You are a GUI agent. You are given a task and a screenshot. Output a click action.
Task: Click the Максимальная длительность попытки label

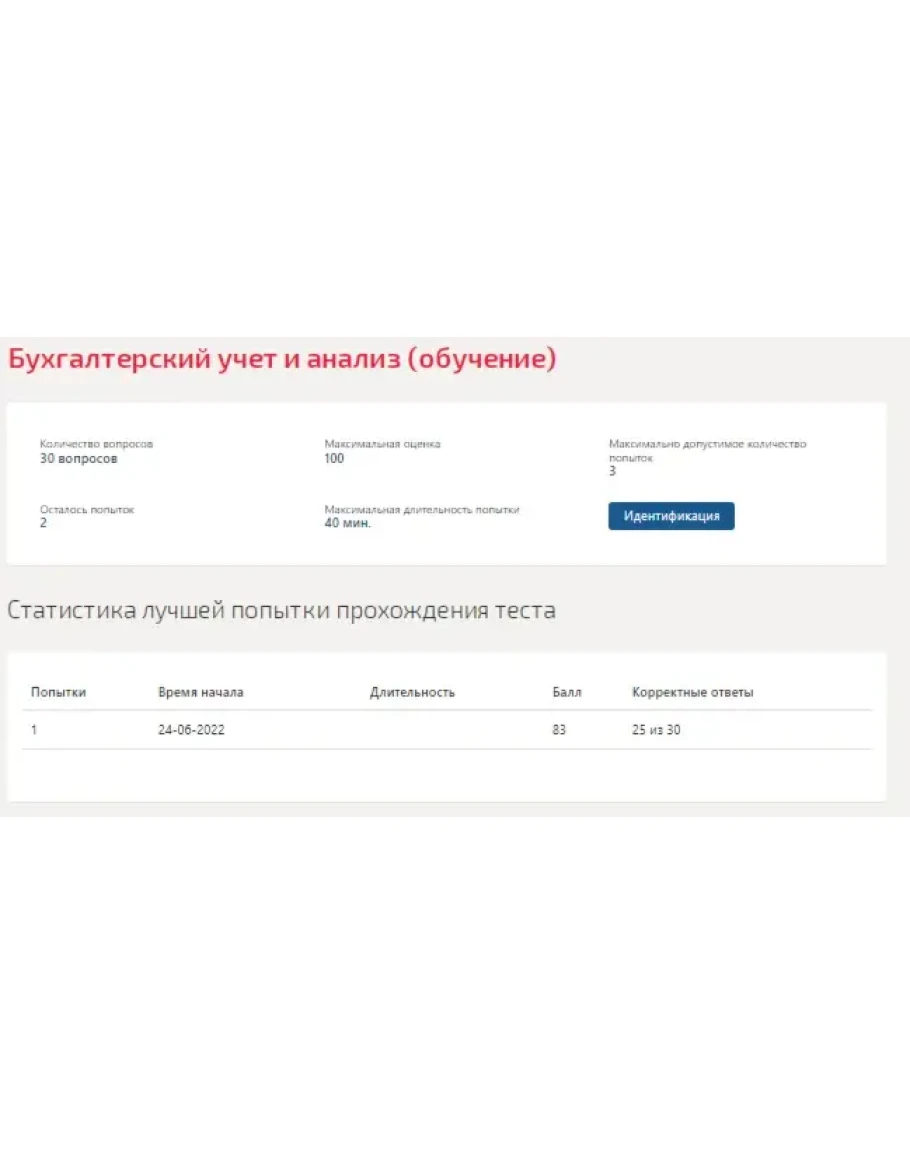pos(421,509)
